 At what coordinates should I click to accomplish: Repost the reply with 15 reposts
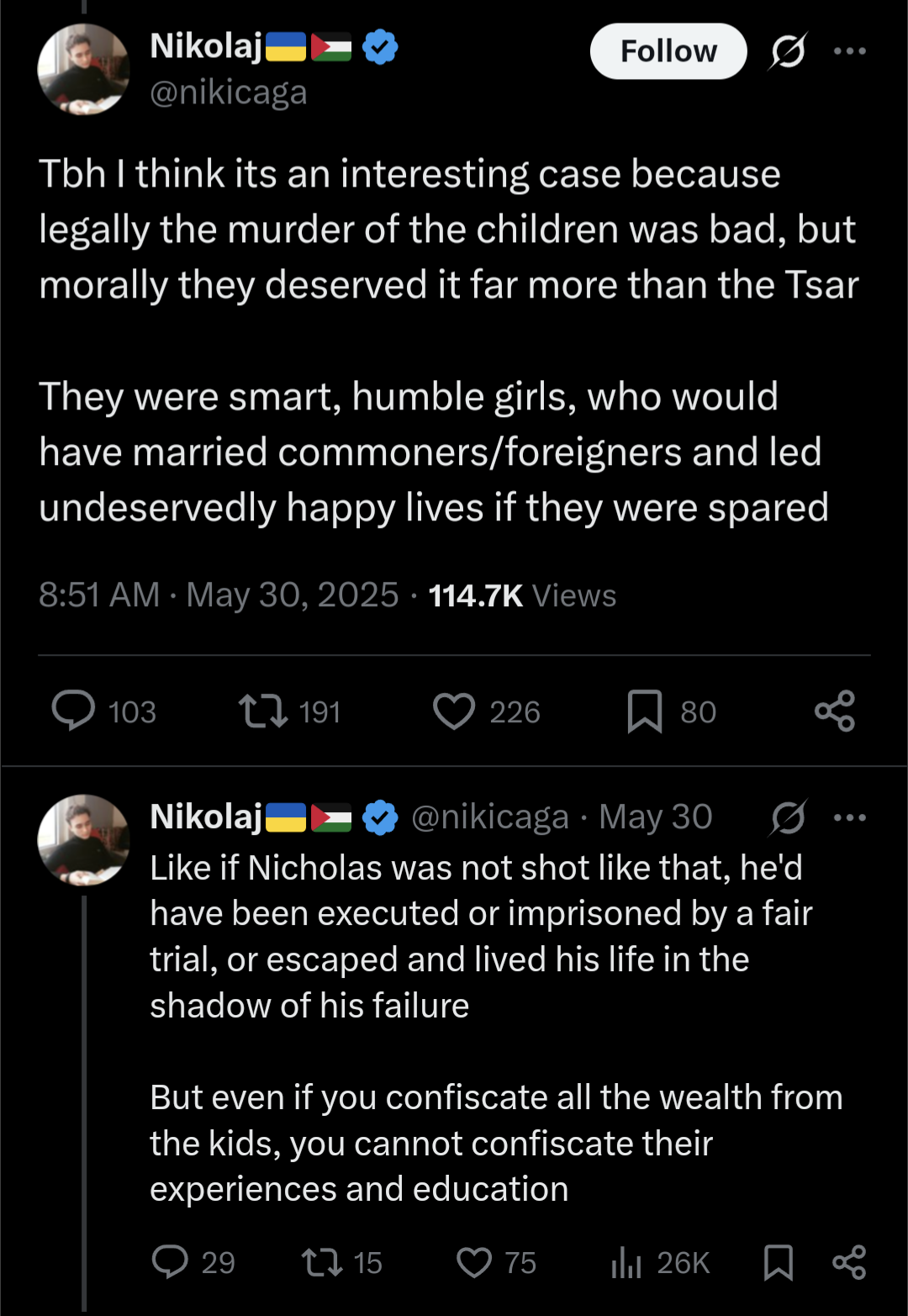pos(322,1262)
